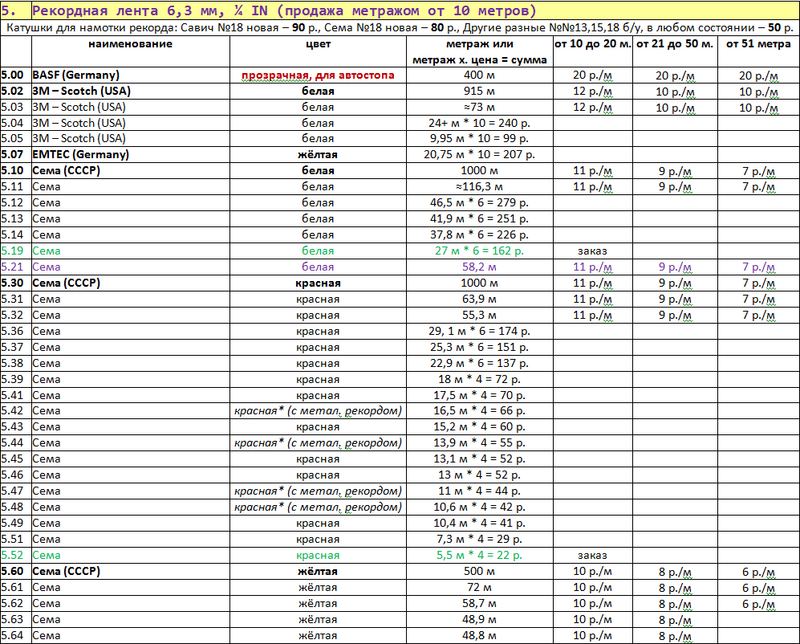The image size is (800, 644).
Task: Click '13 м * 4 = 52 р.' cell
Action: coord(480,475)
